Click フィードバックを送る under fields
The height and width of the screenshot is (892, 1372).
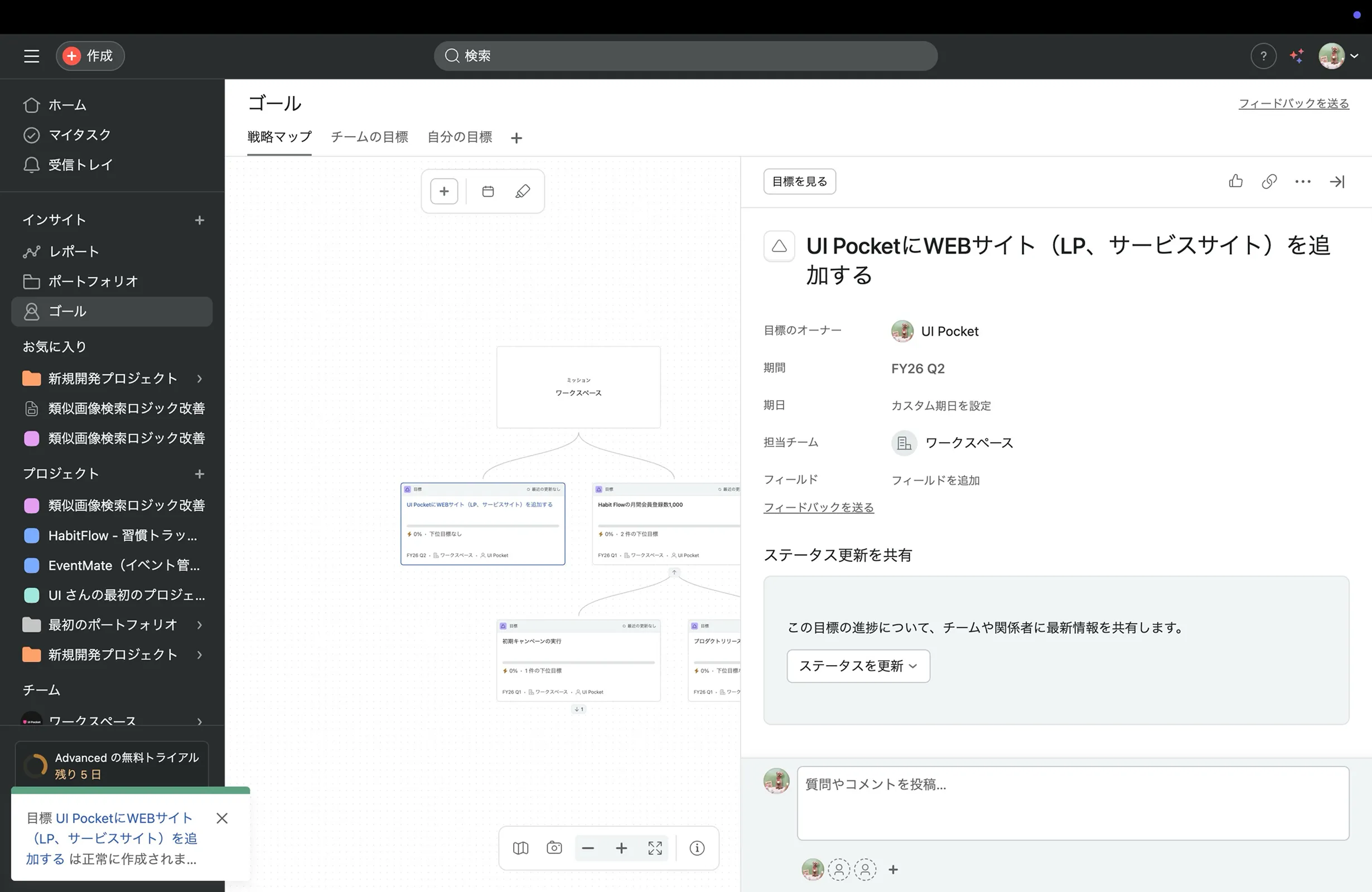pos(819,508)
